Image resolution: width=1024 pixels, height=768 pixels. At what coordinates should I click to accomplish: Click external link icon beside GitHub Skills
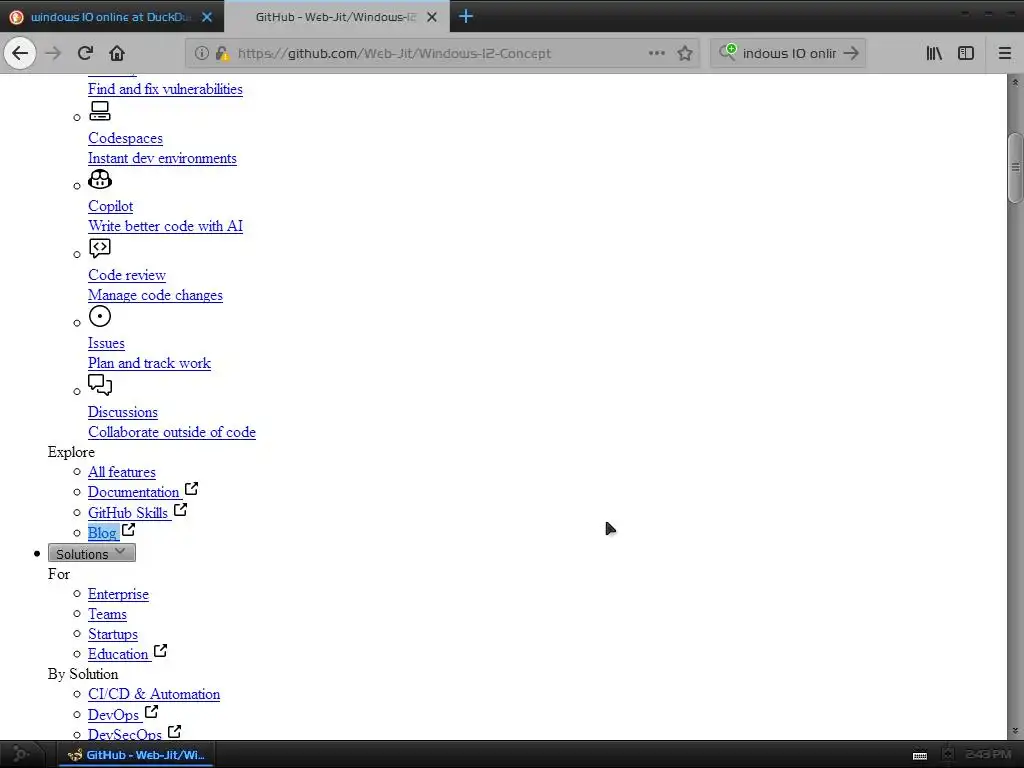coord(180,509)
